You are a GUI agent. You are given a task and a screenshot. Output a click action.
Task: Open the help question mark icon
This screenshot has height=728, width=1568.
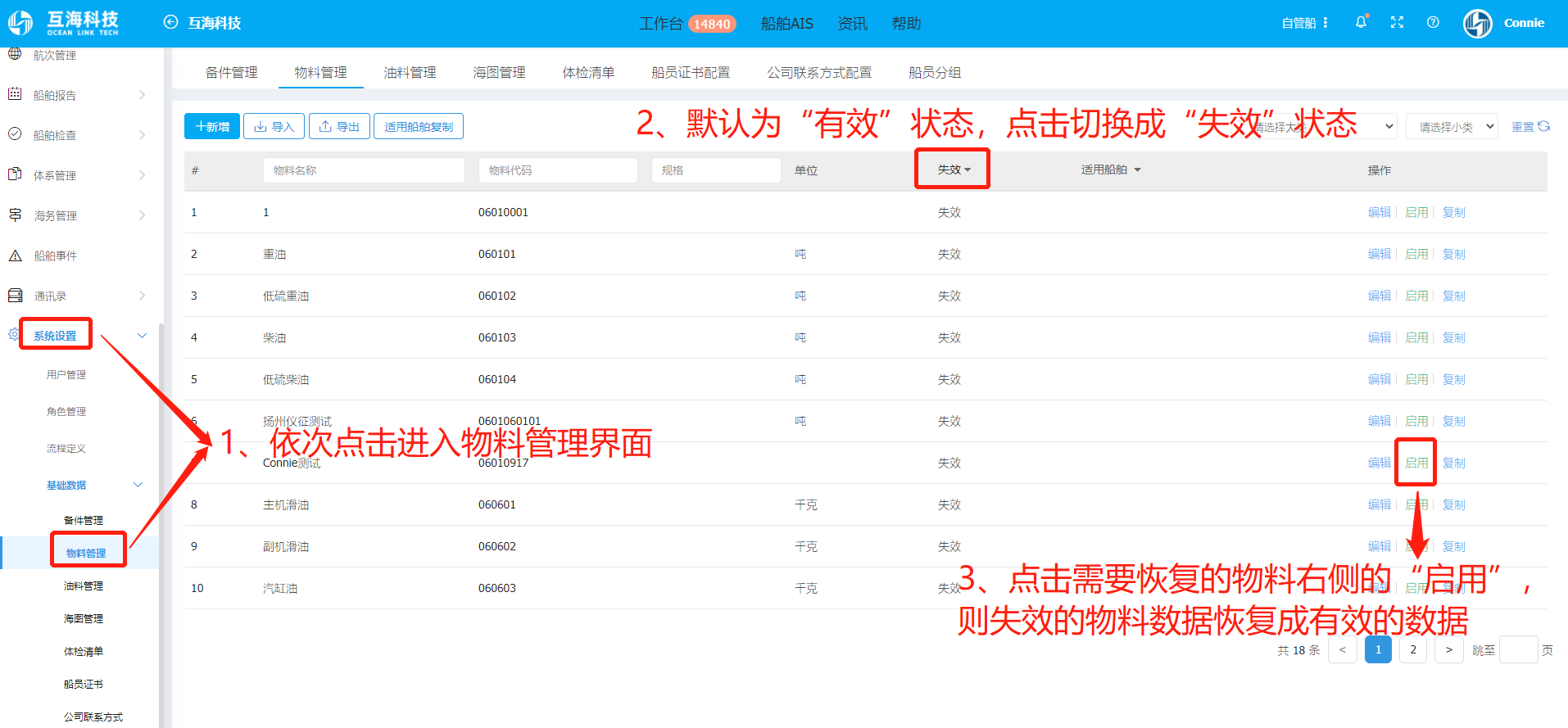point(1433,22)
